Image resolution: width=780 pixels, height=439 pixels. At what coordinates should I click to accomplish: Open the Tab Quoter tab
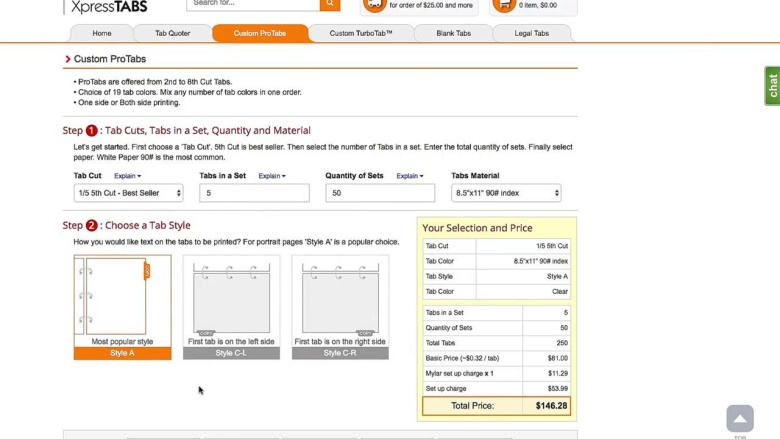173,33
